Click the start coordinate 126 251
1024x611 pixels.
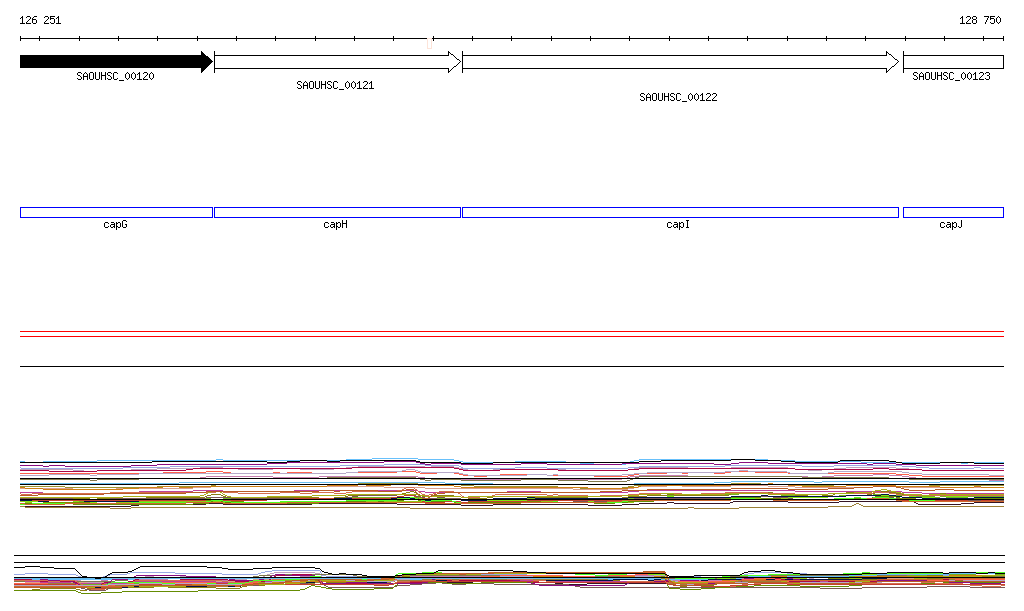point(40,20)
